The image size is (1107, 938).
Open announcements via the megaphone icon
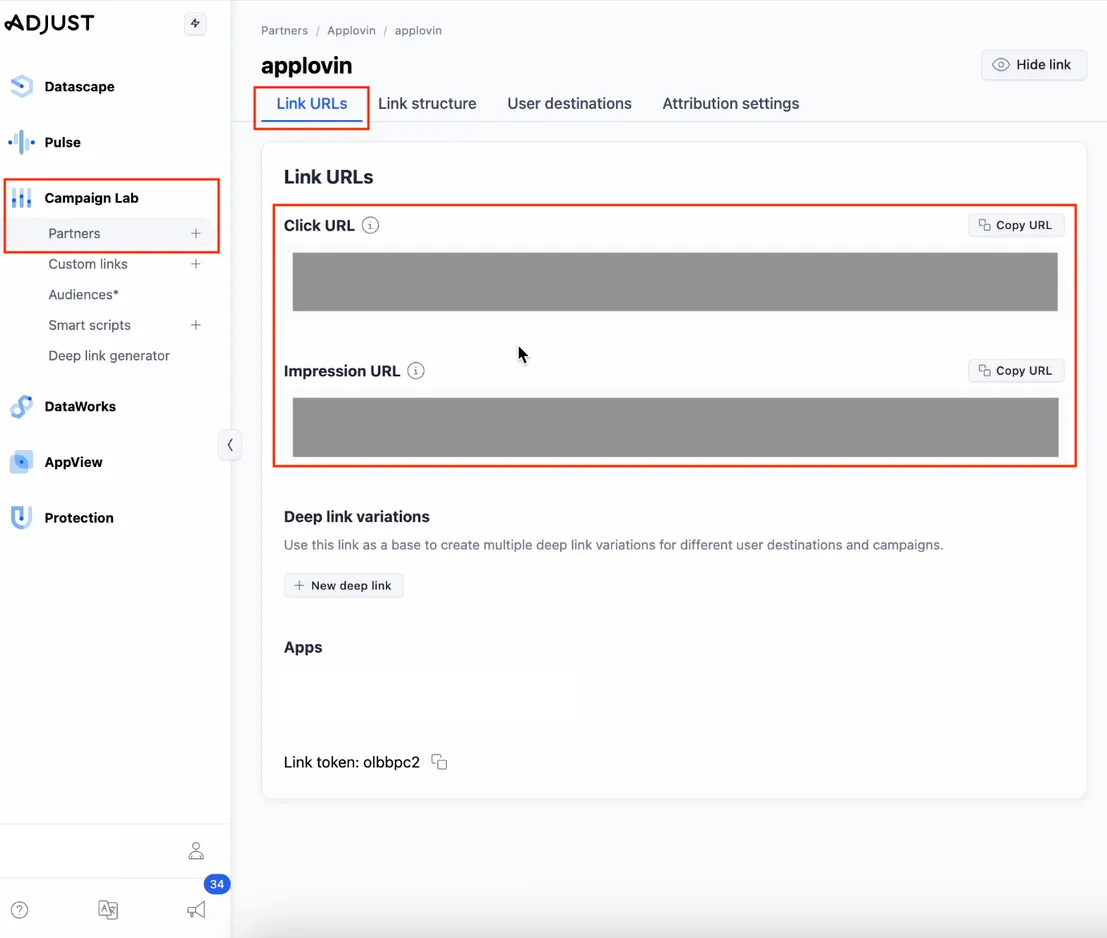pyautogui.click(x=196, y=910)
